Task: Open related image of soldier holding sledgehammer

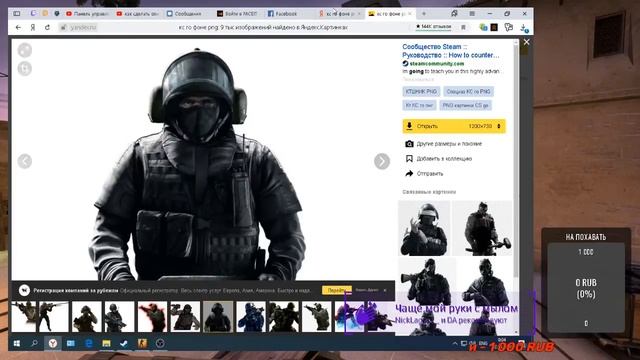Action: click(x=482, y=228)
